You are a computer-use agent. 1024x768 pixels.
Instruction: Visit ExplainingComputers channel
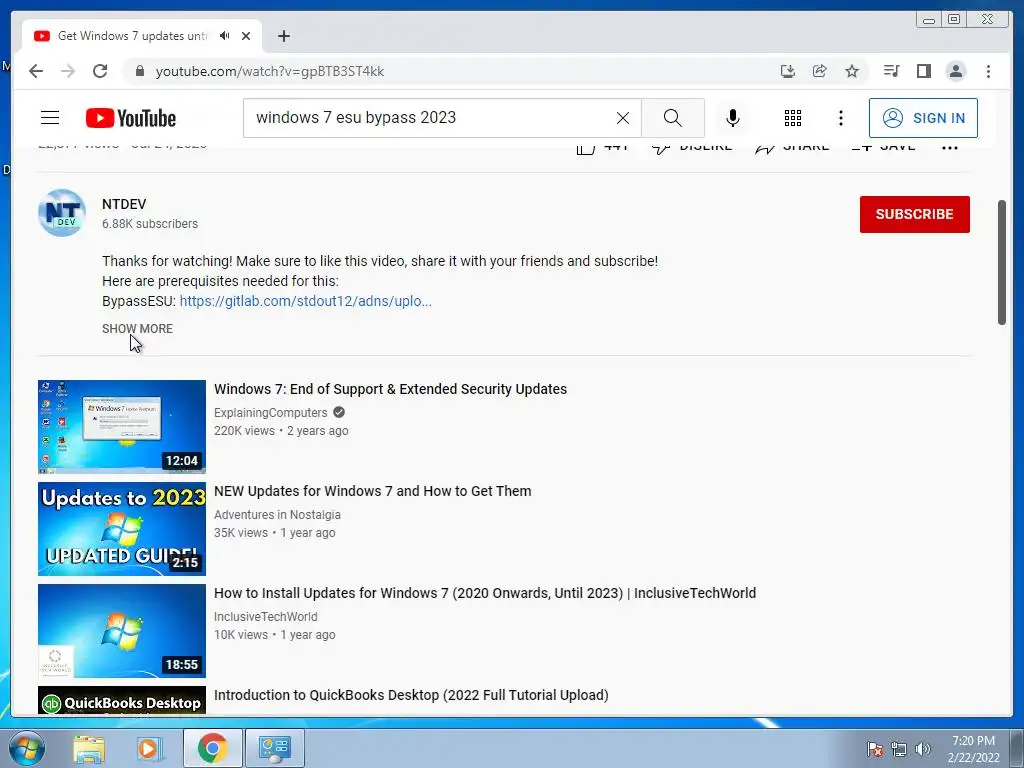click(271, 413)
